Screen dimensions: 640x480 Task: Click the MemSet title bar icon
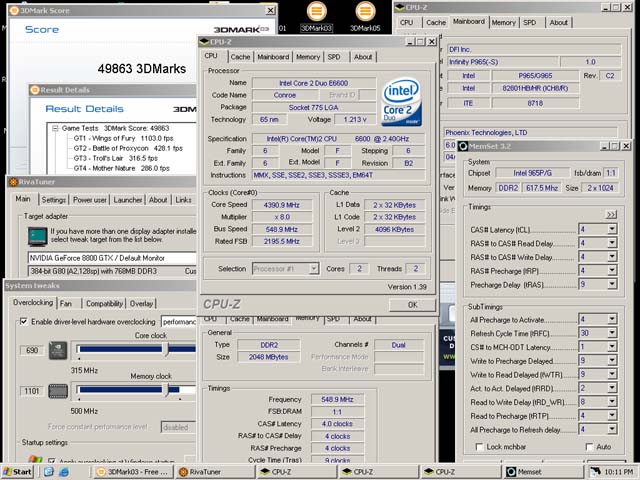click(x=463, y=146)
